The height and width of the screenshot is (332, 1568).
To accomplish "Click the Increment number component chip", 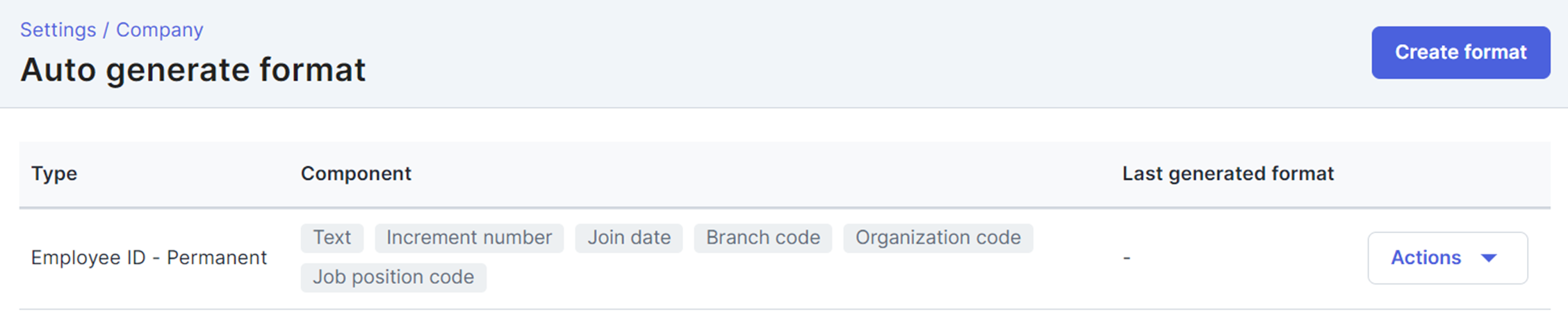I will (469, 237).
